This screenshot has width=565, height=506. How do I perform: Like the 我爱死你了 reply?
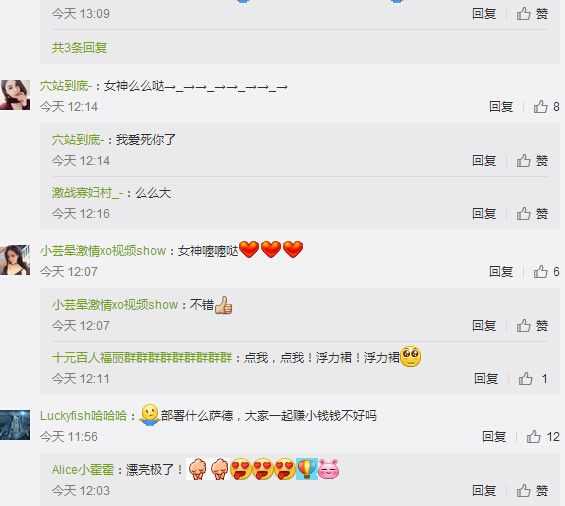532,161
